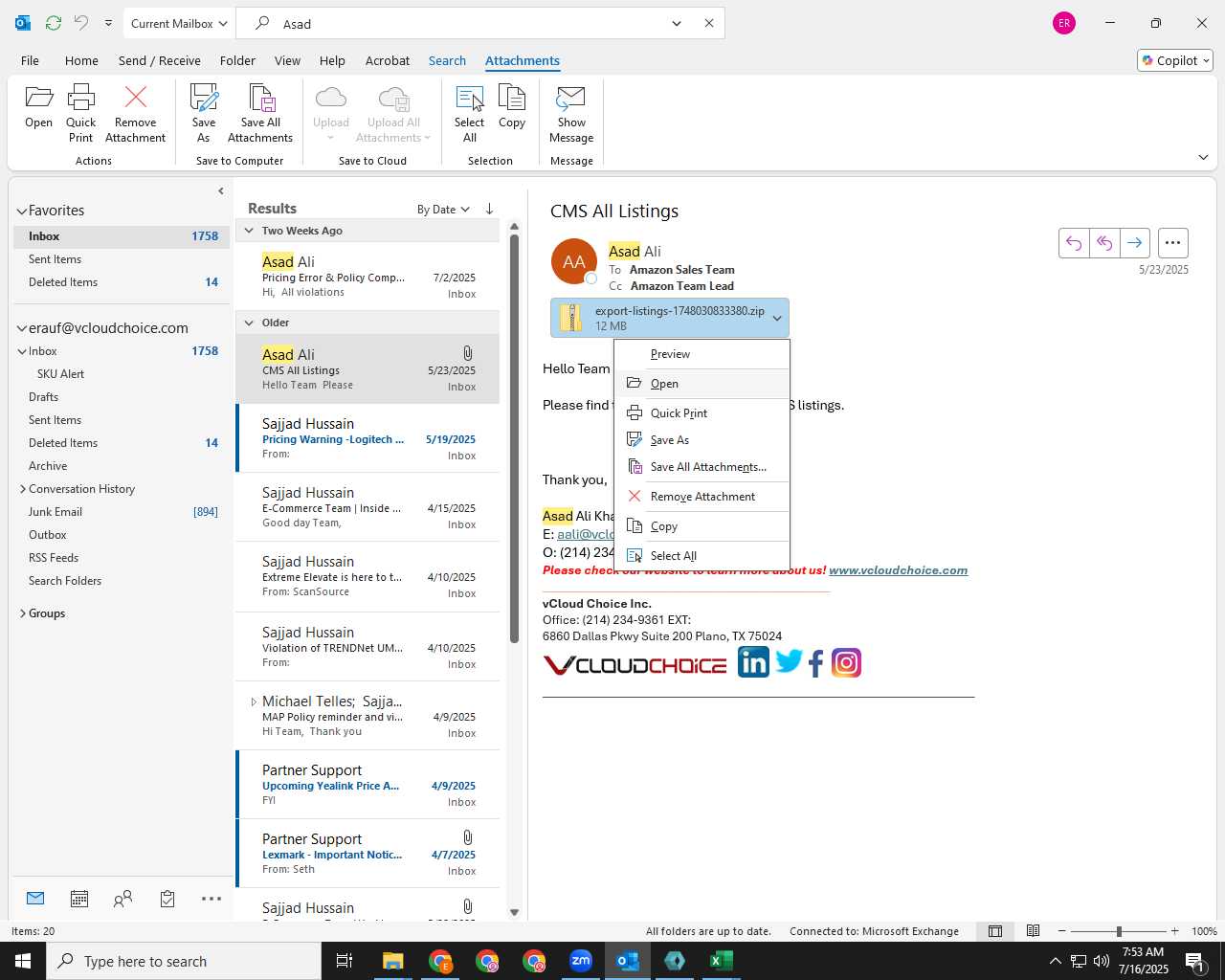Choose Remove Attachment in context menu
Image resolution: width=1225 pixels, height=980 pixels.
702,497
